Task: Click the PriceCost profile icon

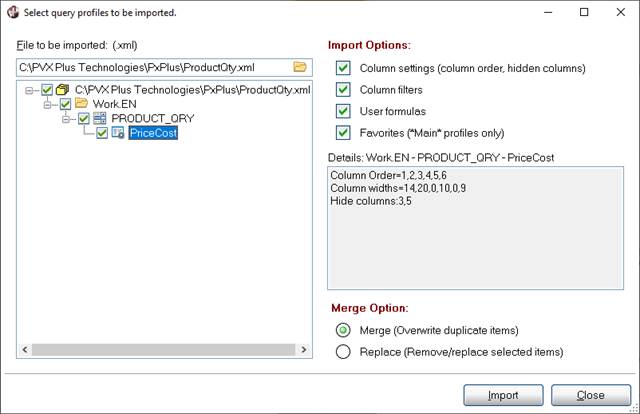Action: pos(118,133)
